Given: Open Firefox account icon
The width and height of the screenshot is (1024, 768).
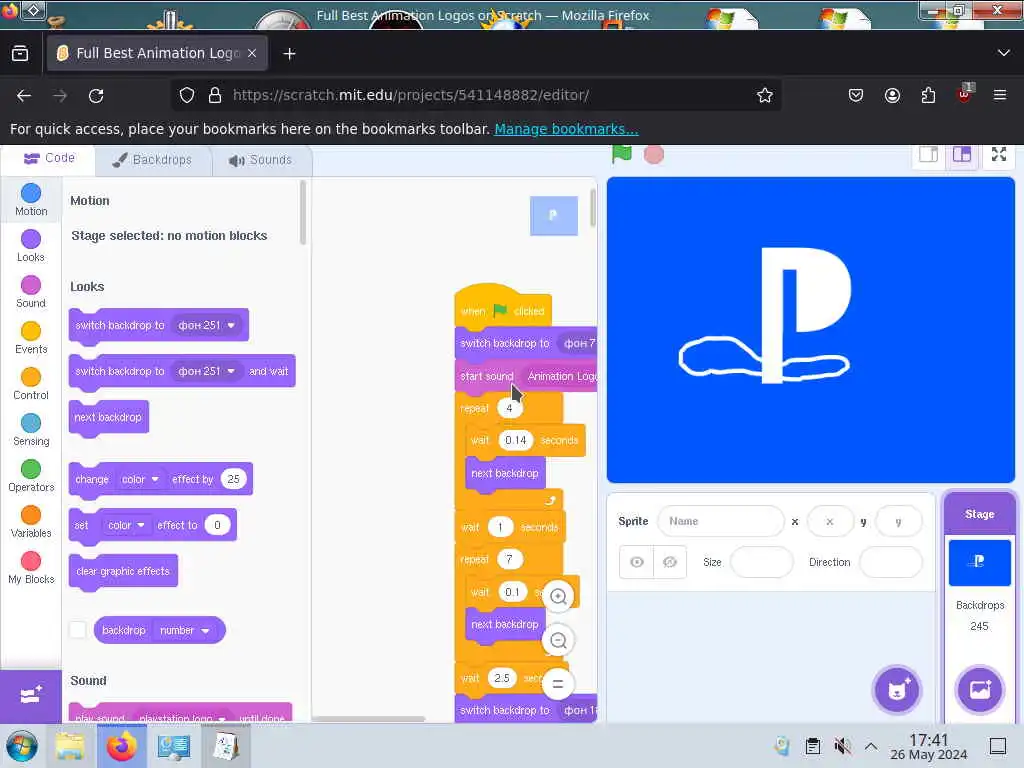Looking at the screenshot, I should 892,96.
